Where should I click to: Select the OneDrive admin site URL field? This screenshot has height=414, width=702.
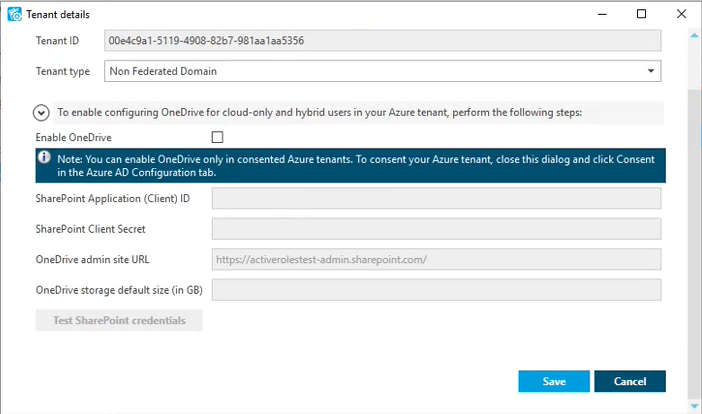coord(437,259)
